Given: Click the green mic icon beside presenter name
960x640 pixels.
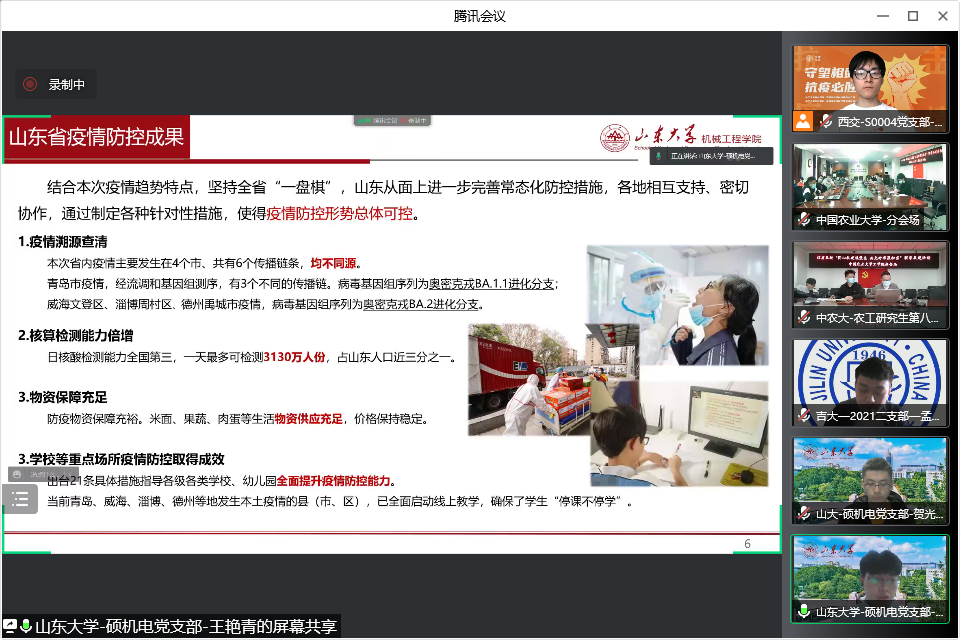Looking at the screenshot, I should pyautogui.click(x=26, y=627).
